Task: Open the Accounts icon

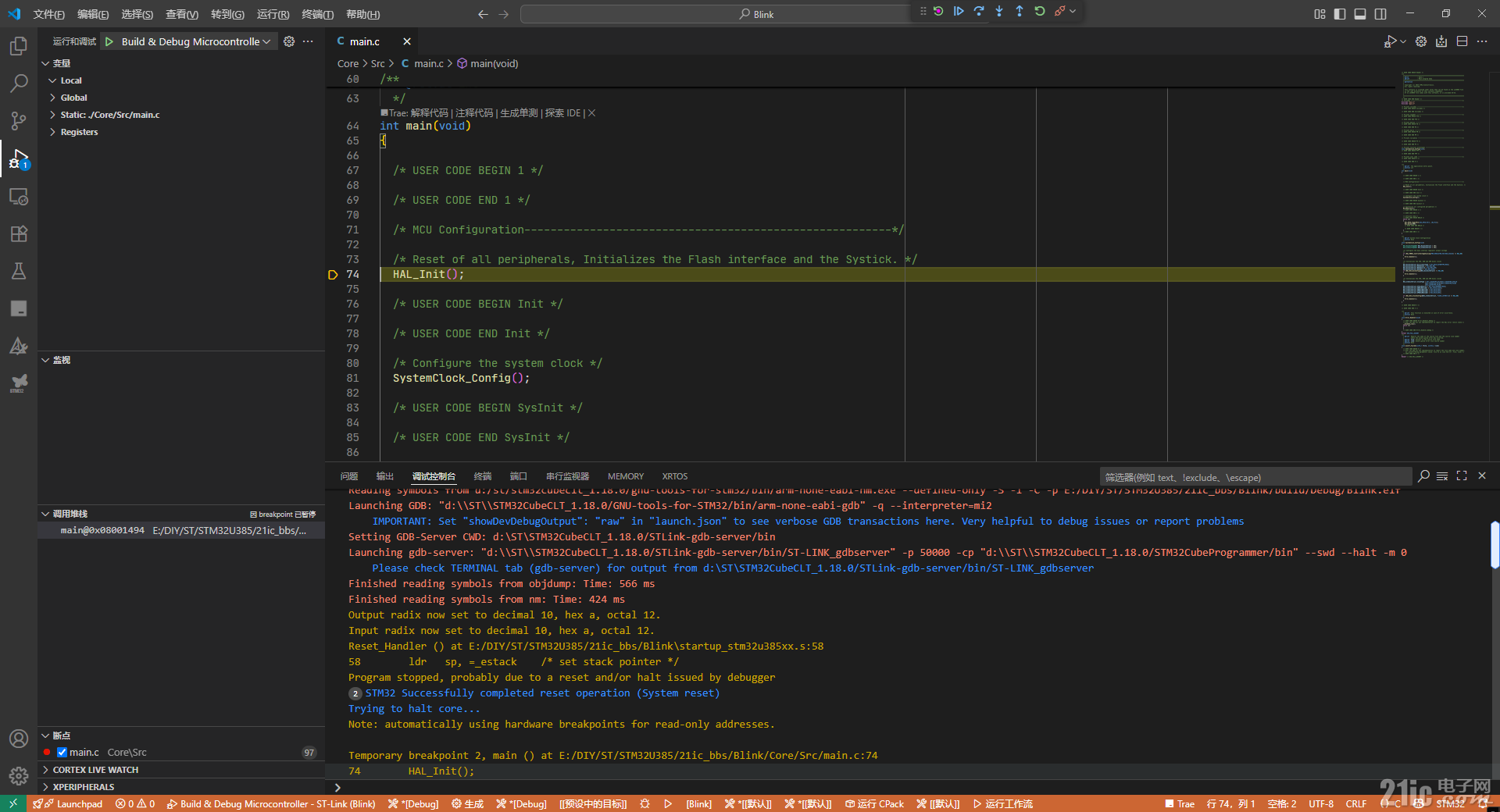Action: (x=19, y=739)
